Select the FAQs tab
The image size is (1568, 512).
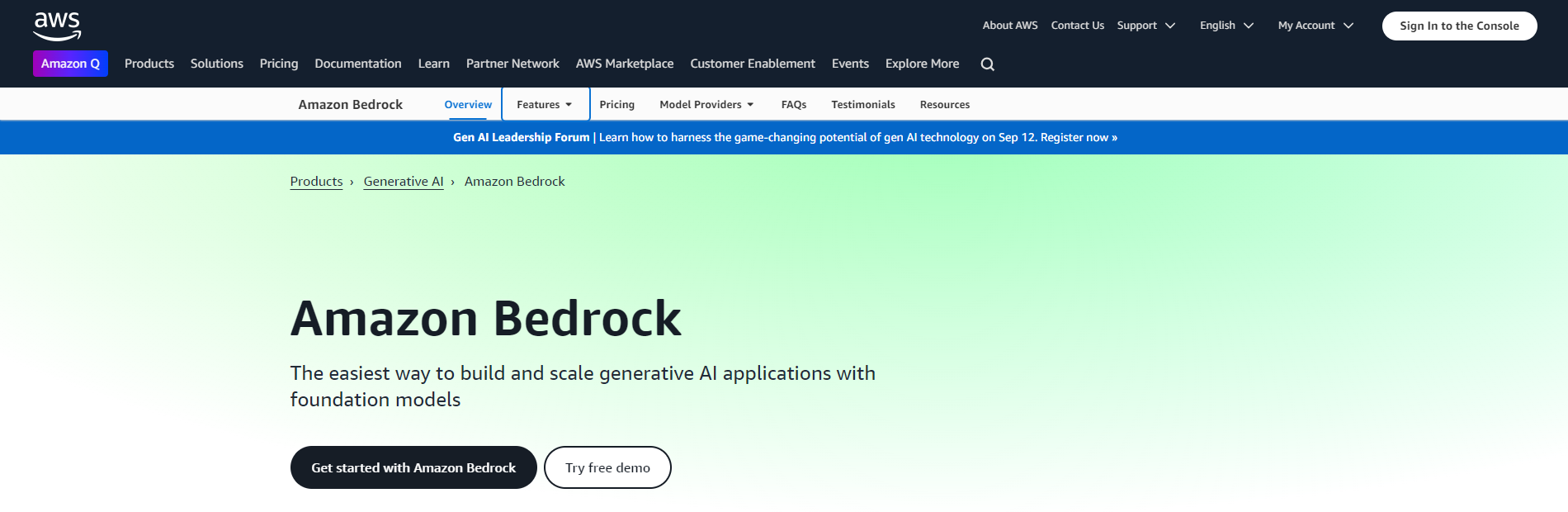[x=794, y=105]
